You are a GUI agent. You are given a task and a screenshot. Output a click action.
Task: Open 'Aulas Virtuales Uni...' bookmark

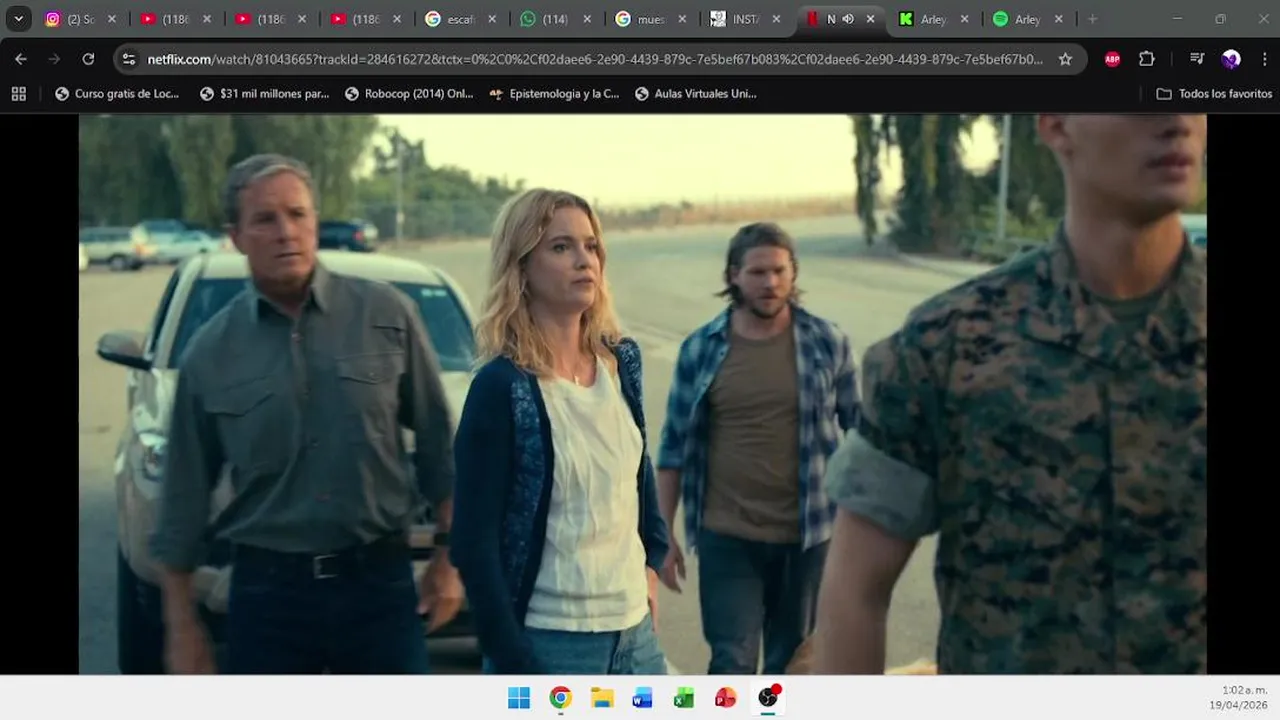pos(695,94)
